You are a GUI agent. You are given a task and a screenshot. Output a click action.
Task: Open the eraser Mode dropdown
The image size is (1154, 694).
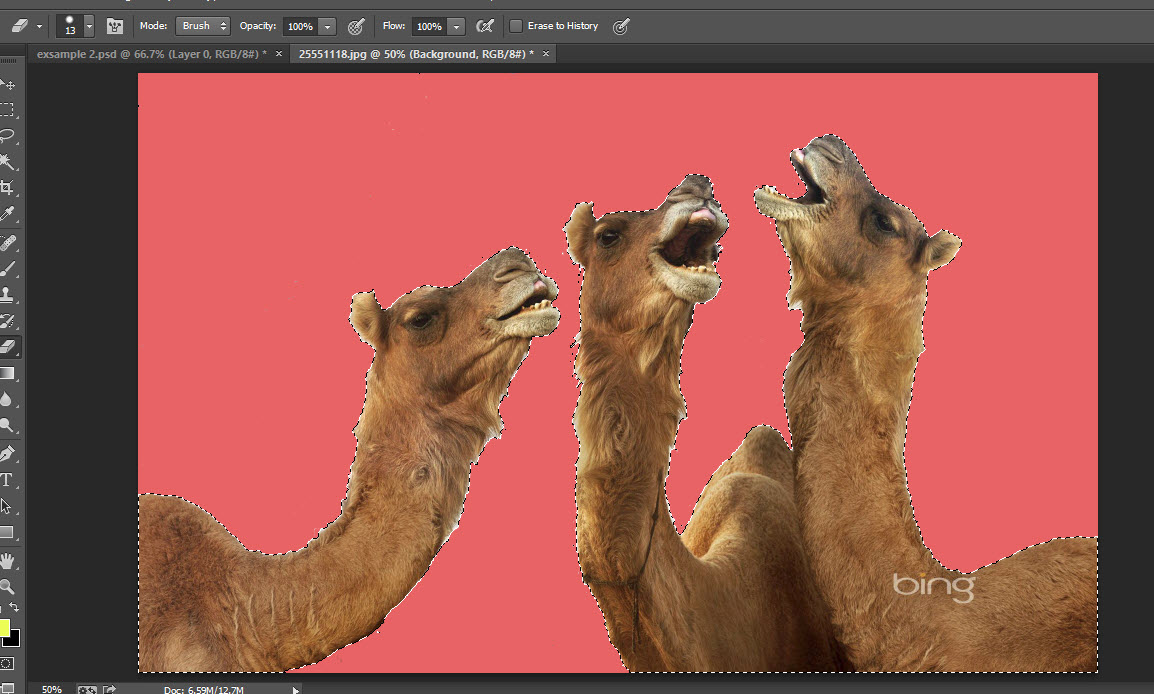point(203,26)
